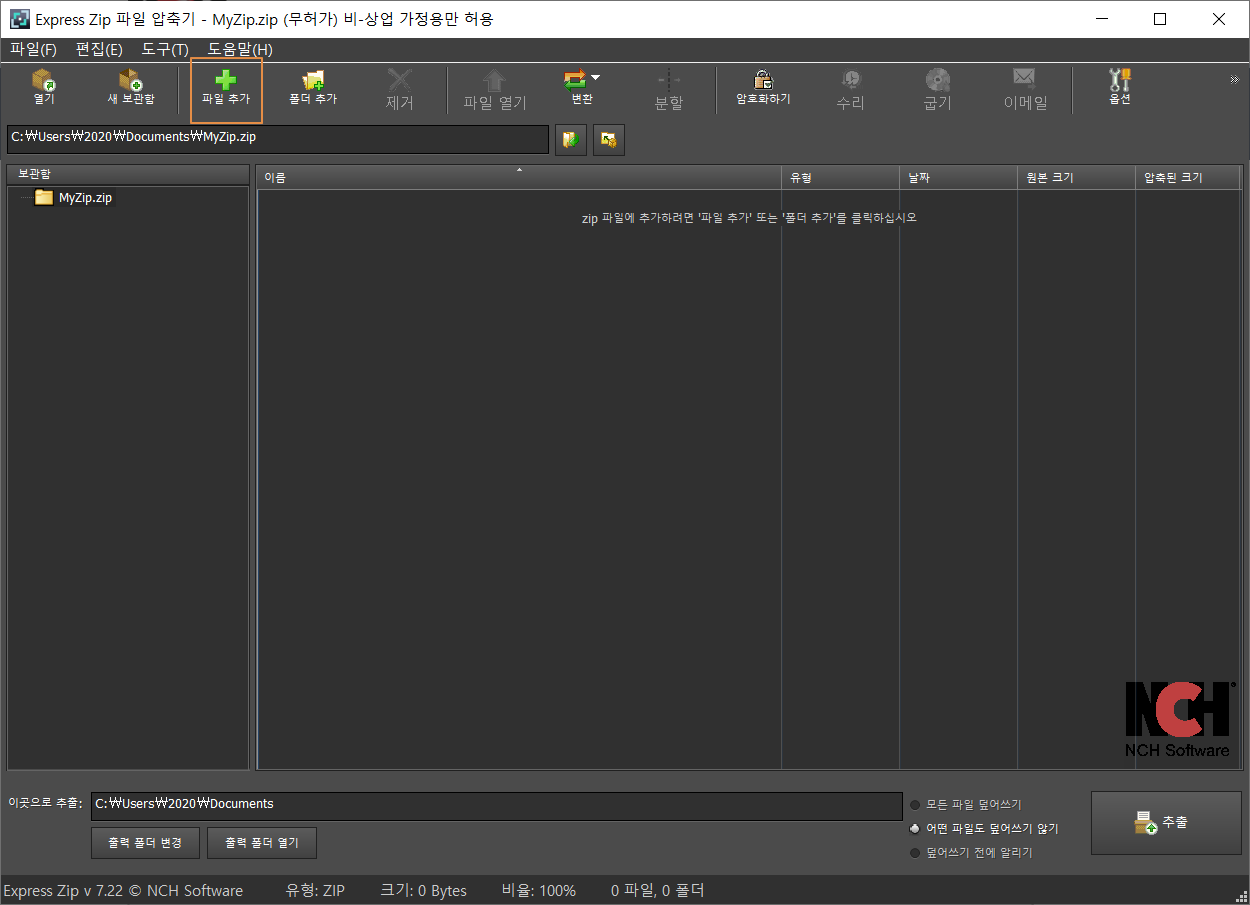Image resolution: width=1250 pixels, height=905 pixels.
Task: Click the 파일 열기 toolbar icon
Action: click(x=495, y=81)
